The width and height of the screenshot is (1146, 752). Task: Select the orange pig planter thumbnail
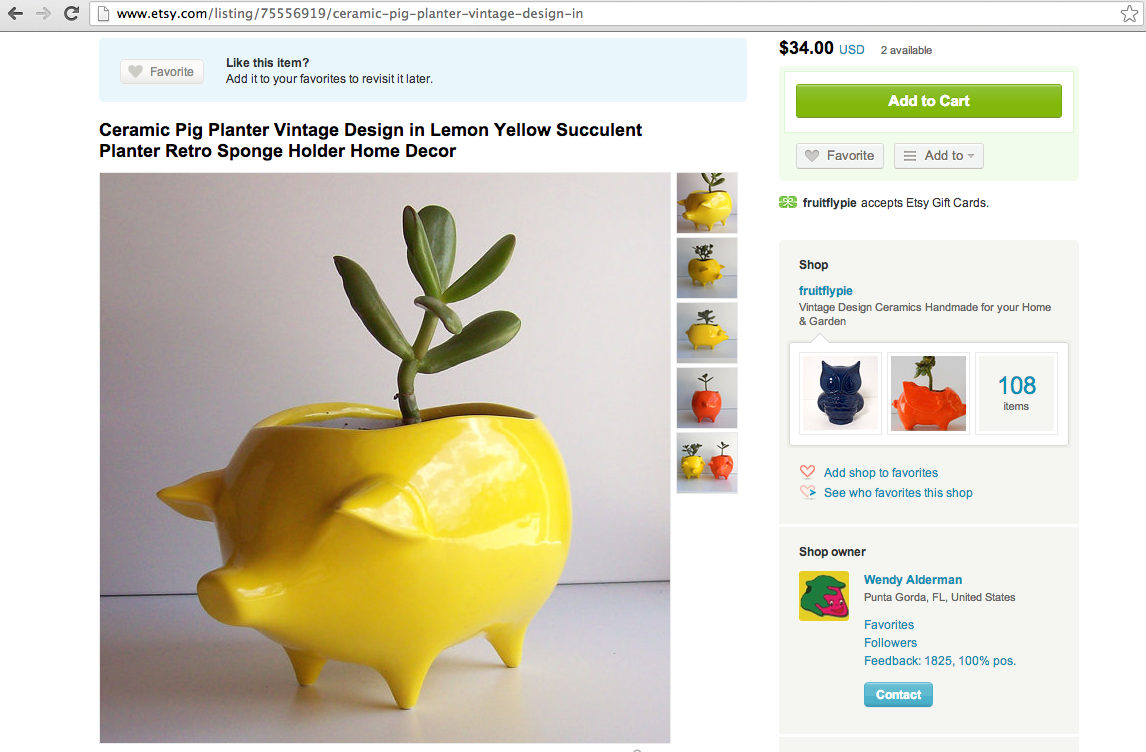707,398
